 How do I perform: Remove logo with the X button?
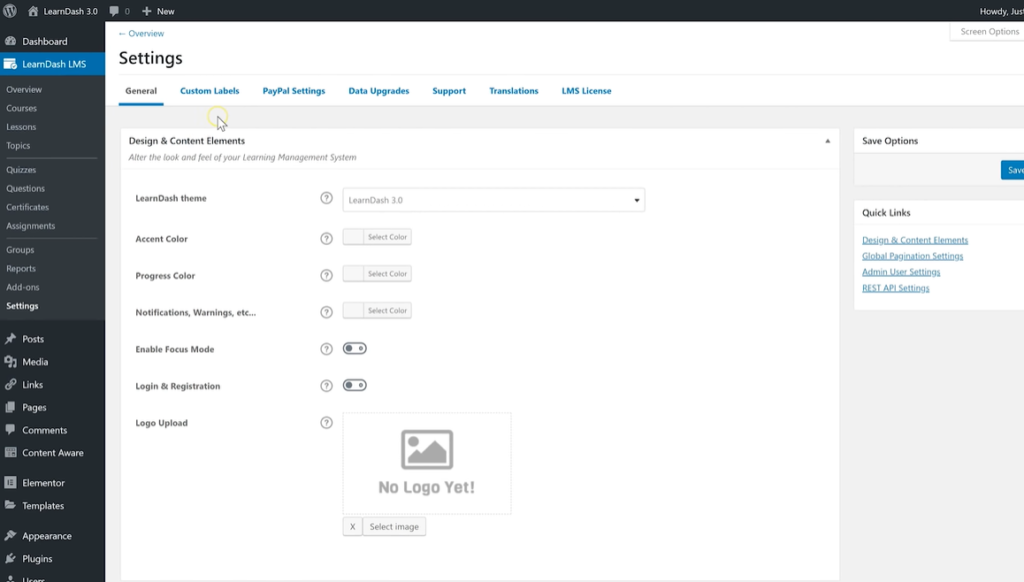[x=353, y=526]
